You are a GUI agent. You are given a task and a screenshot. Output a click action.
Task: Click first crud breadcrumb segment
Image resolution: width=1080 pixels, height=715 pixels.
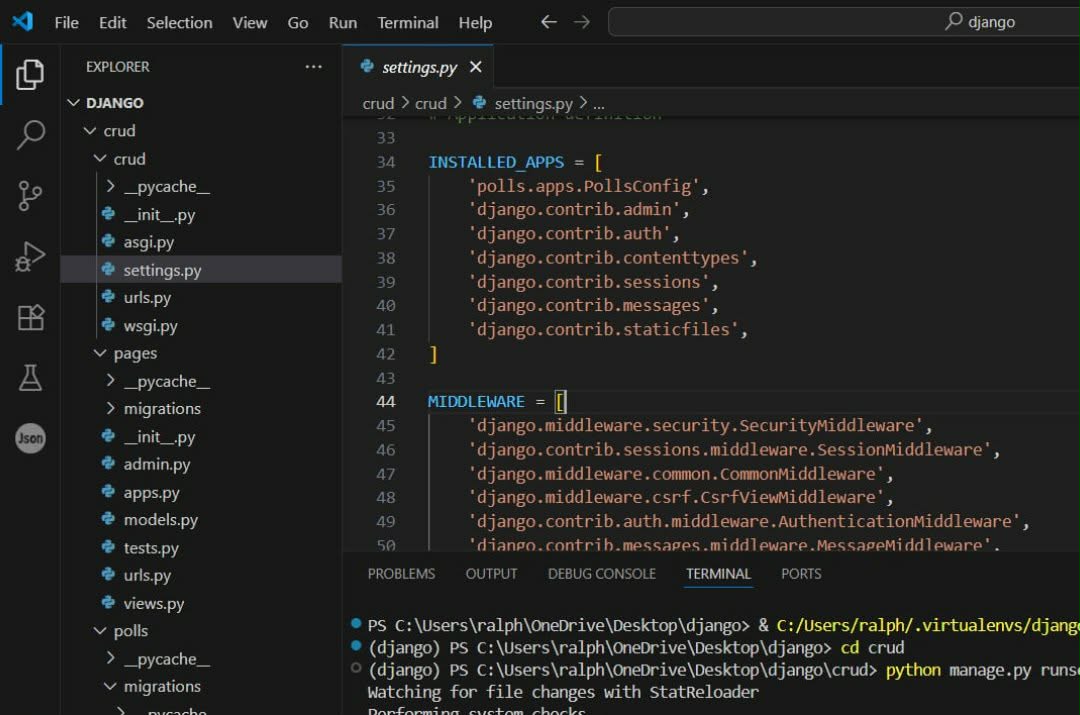(x=378, y=103)
